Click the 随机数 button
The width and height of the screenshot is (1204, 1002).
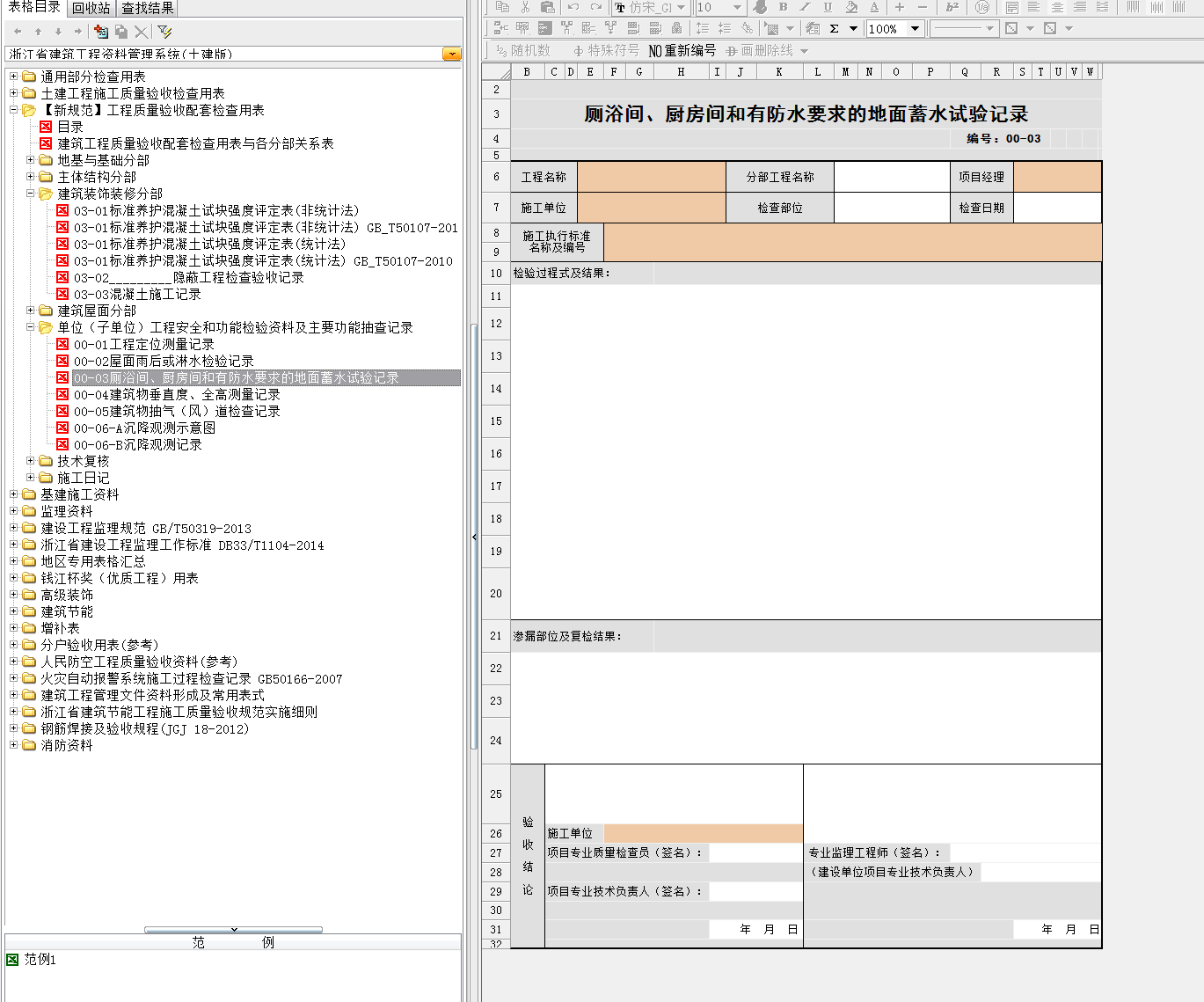click(x=523, y=50)
